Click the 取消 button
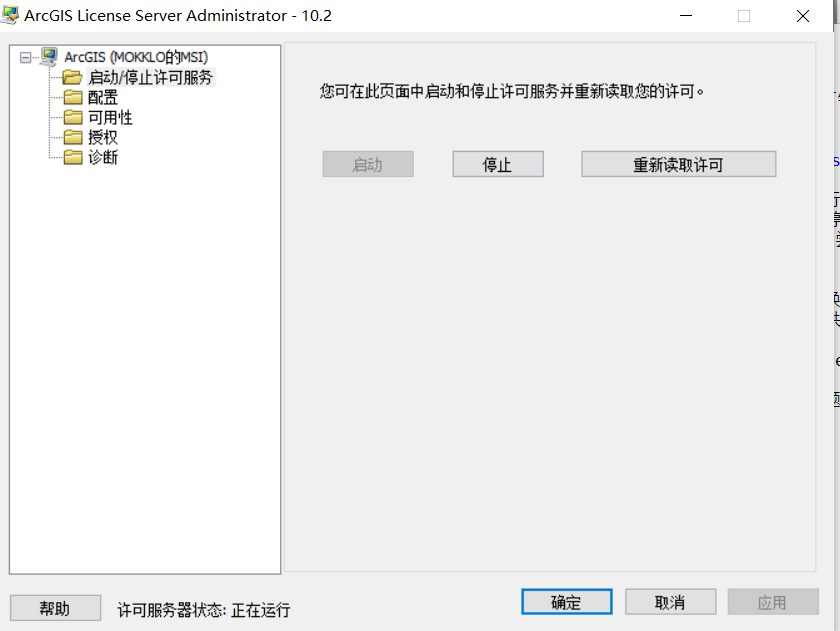 (670, 602)
